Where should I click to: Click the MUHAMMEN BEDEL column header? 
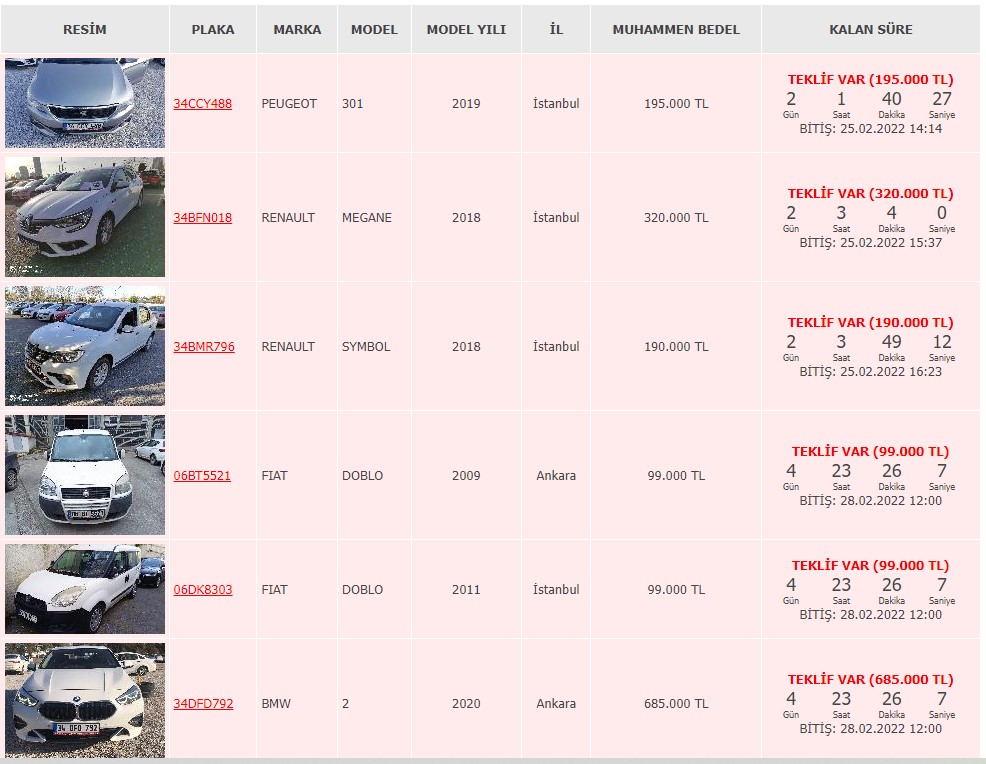pos(676,30)
